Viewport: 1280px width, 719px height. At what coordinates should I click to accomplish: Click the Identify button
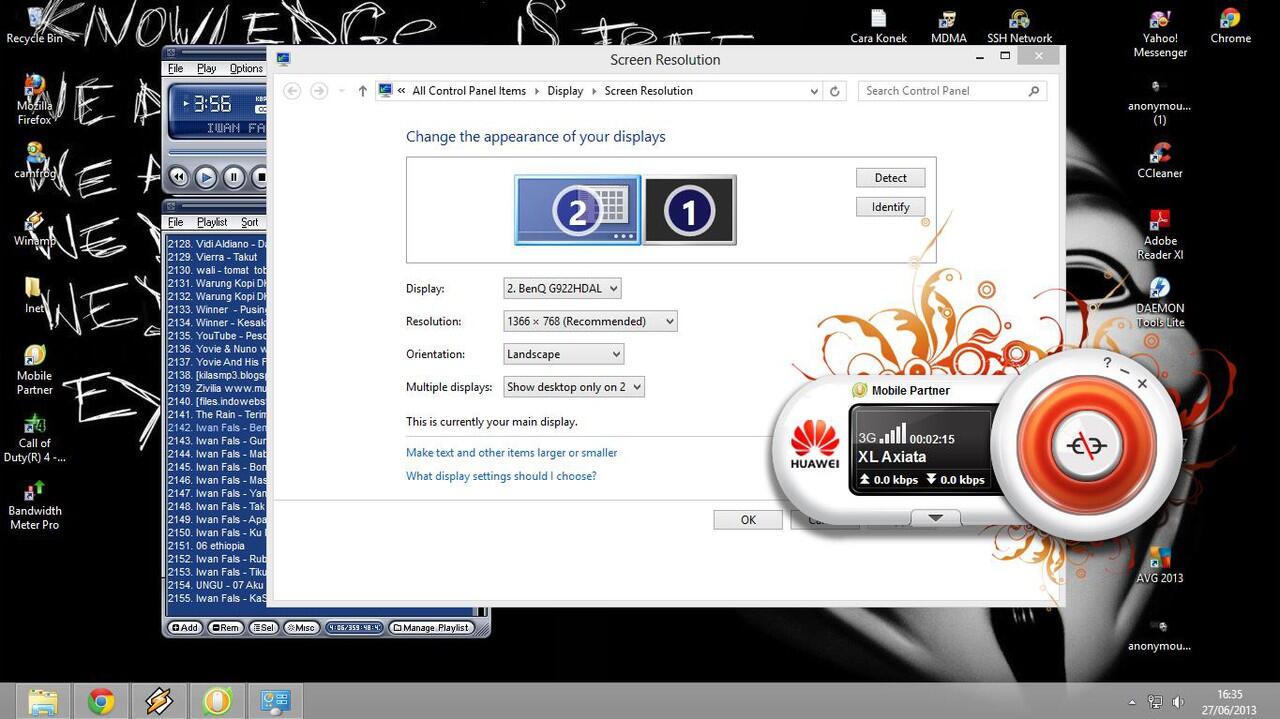point(890,207)
